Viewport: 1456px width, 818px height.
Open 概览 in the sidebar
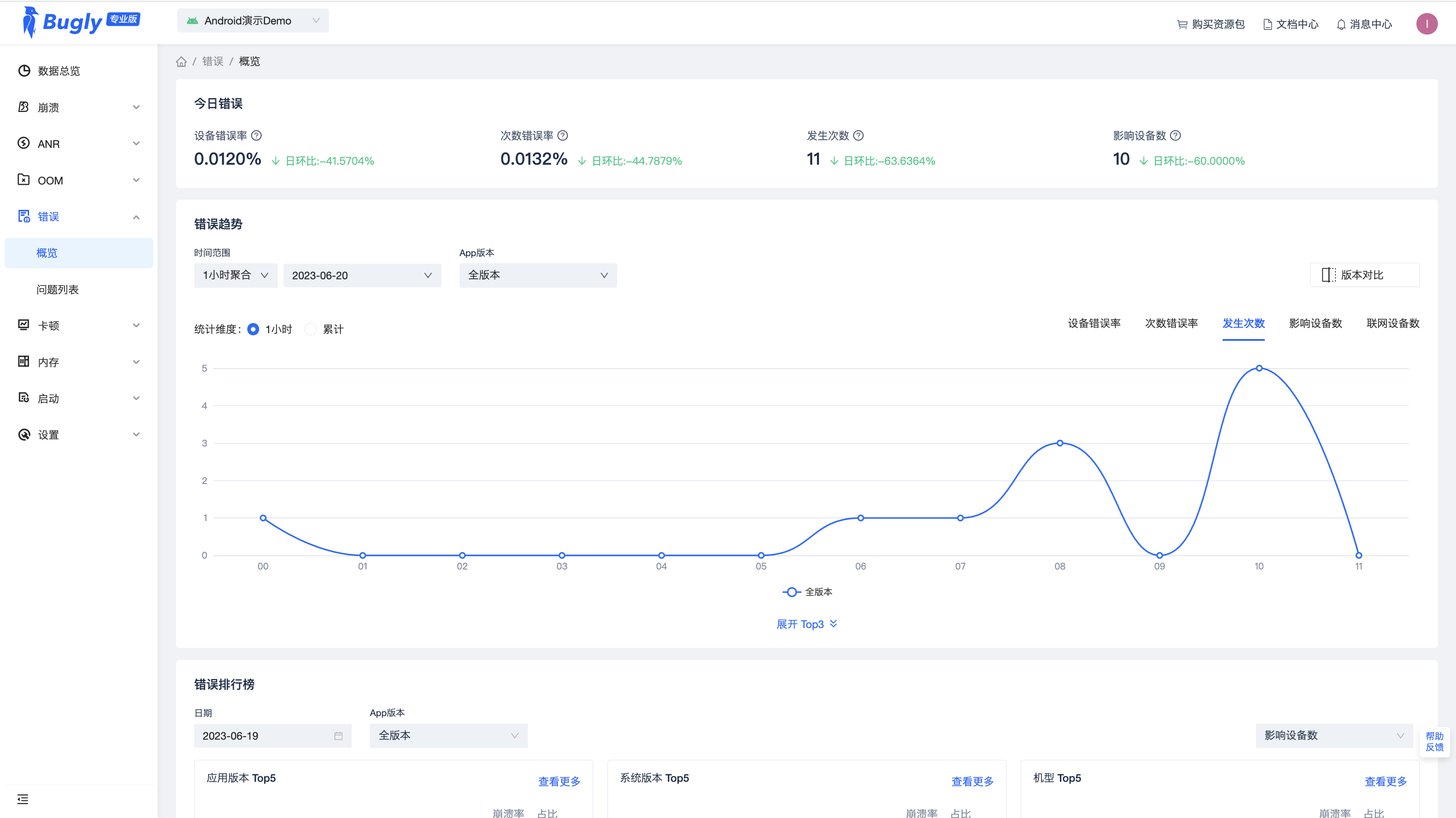[x=78, y=253]
